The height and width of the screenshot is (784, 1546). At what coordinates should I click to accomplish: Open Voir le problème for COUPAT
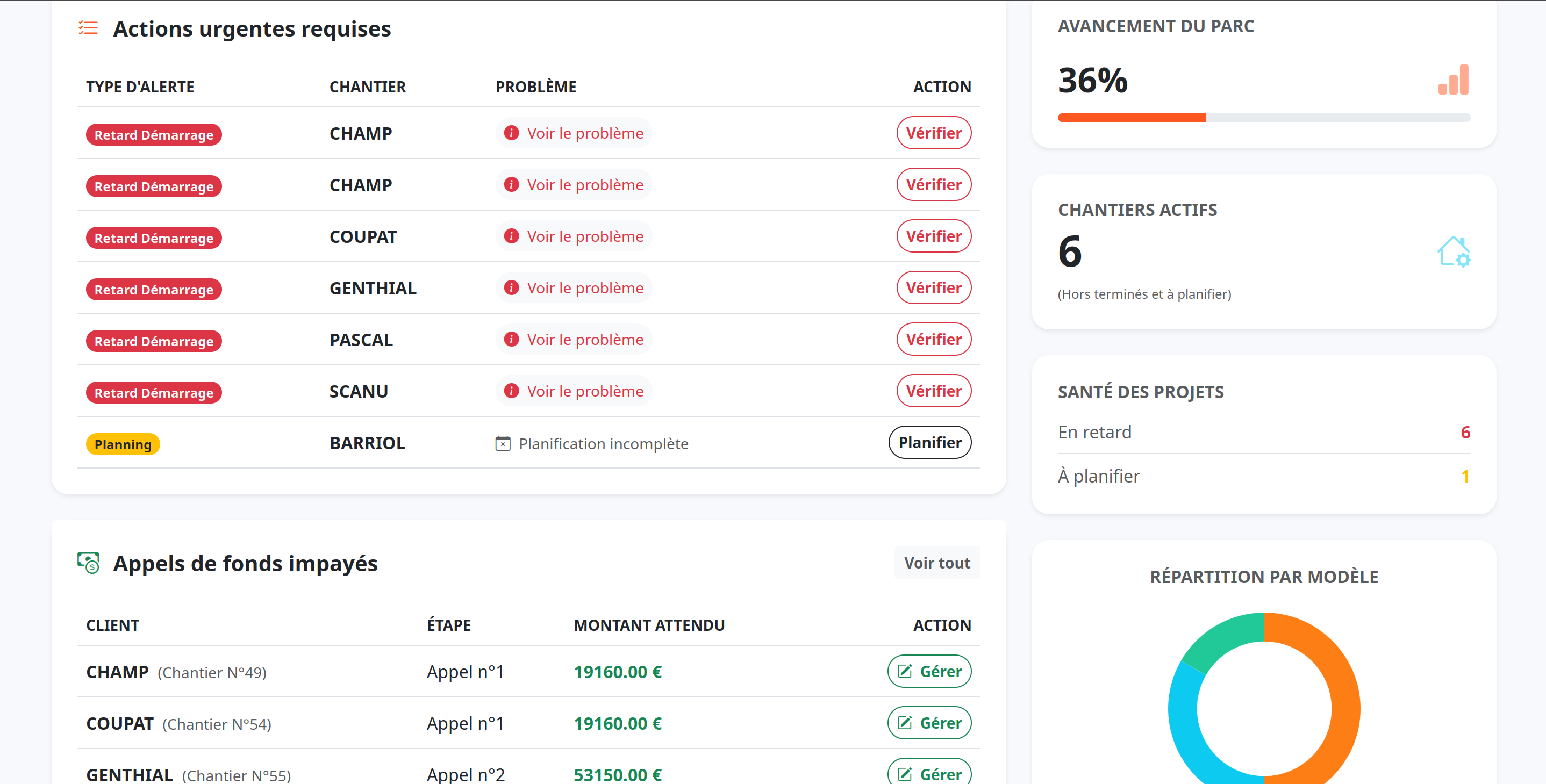coord(574,236)
